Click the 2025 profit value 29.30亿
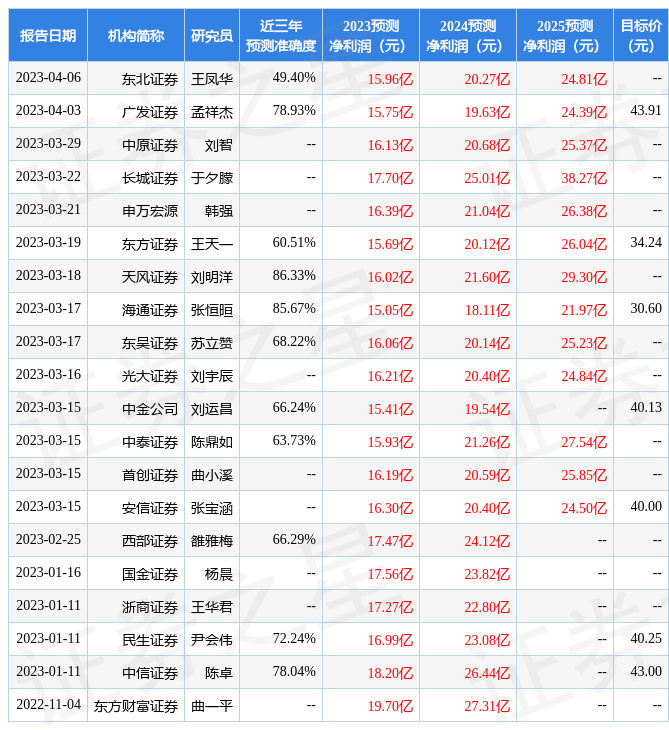 tap(584, 277)
